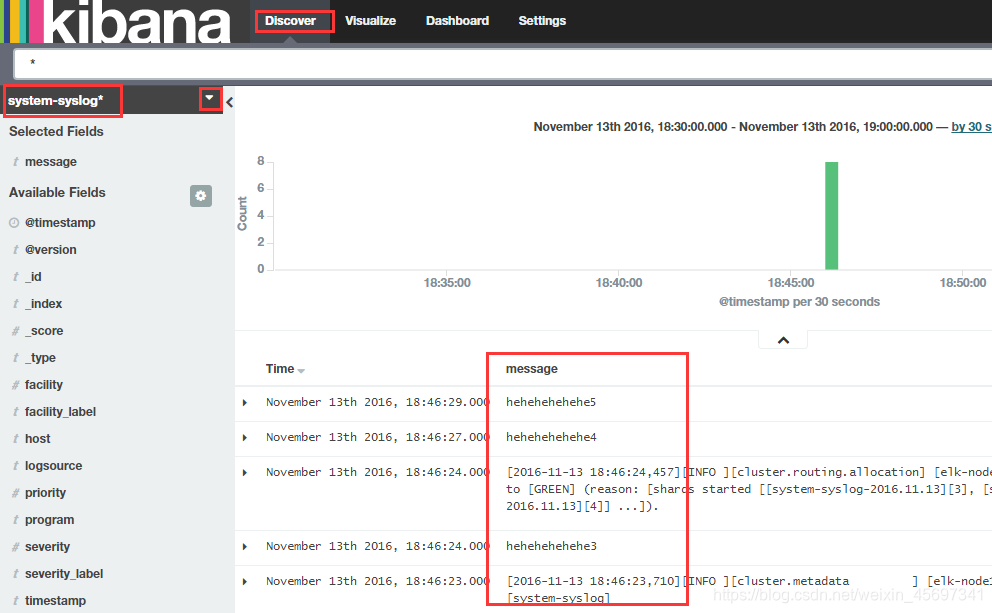Image resolution: width=992 pixels, height=613 pixels.
Task: Open the index pattern dropdown arrow
Action: click(x=209, y=99)
